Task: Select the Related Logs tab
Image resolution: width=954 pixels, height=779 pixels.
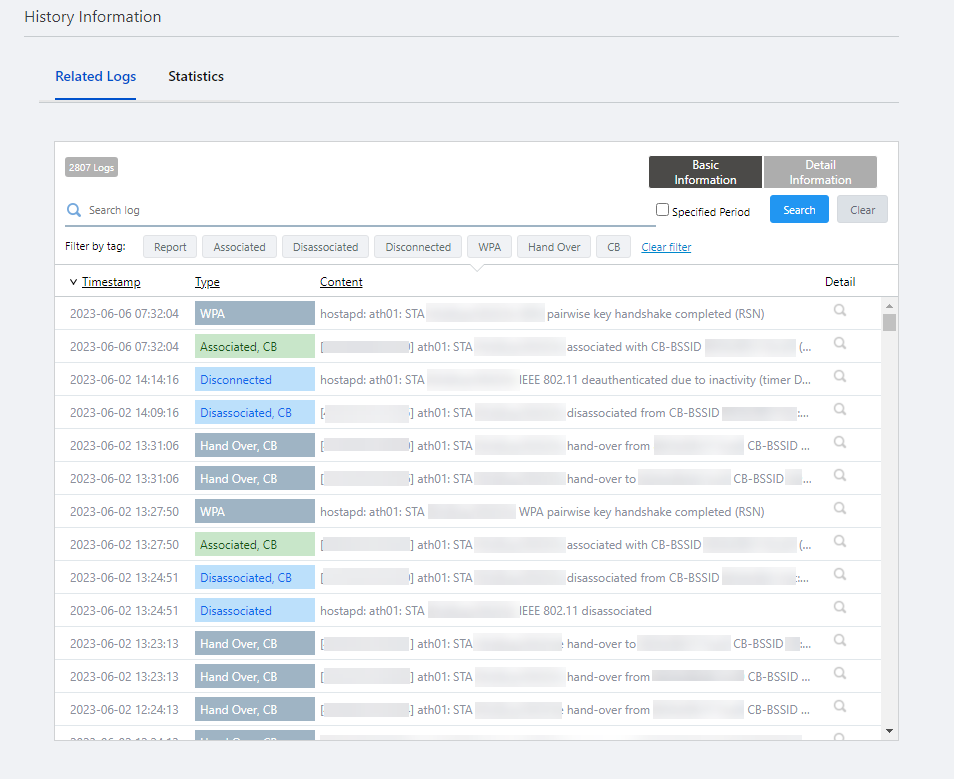Action: (96, 77)
